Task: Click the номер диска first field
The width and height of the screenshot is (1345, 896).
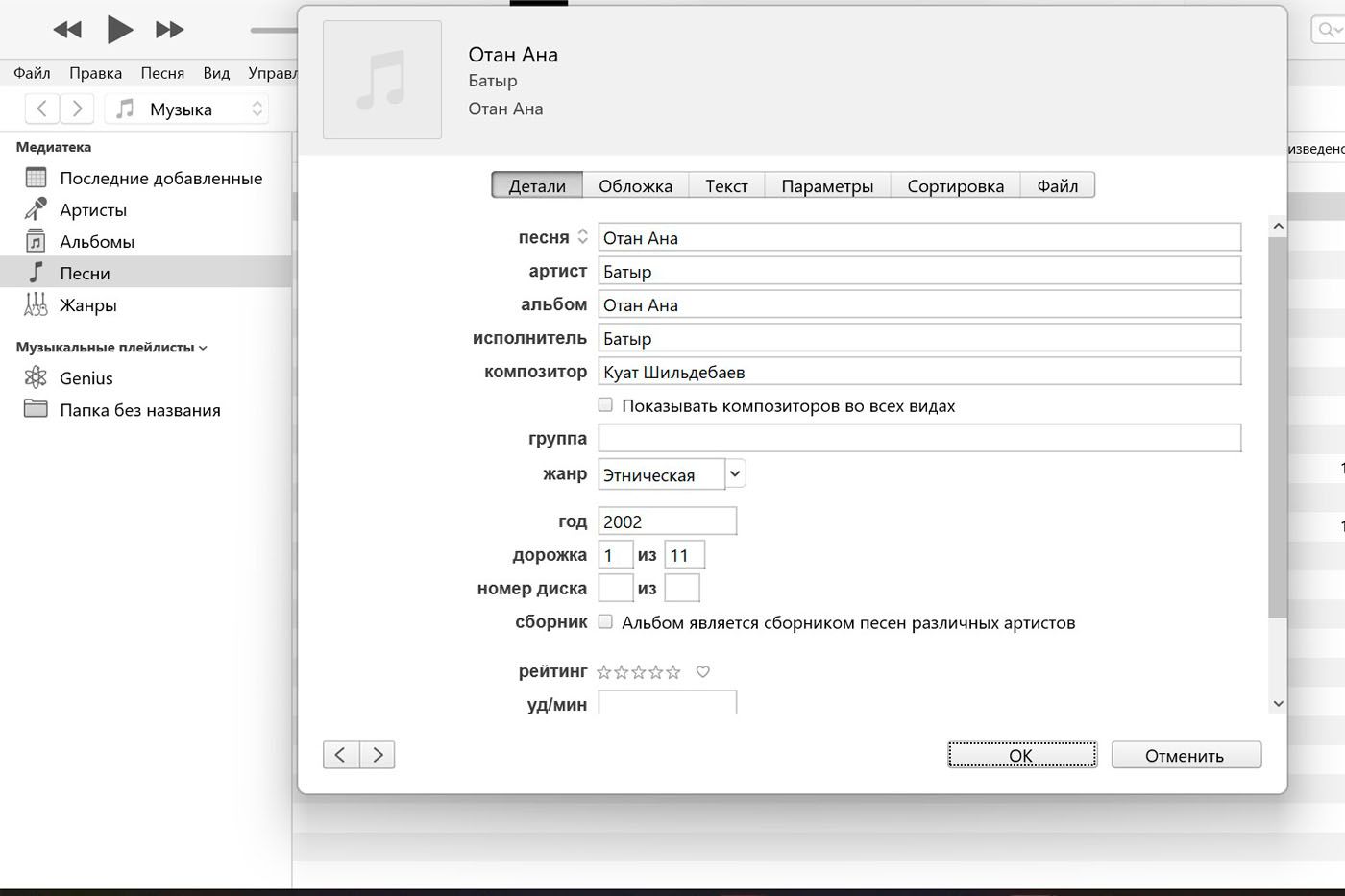Action: tap(615, 588)
